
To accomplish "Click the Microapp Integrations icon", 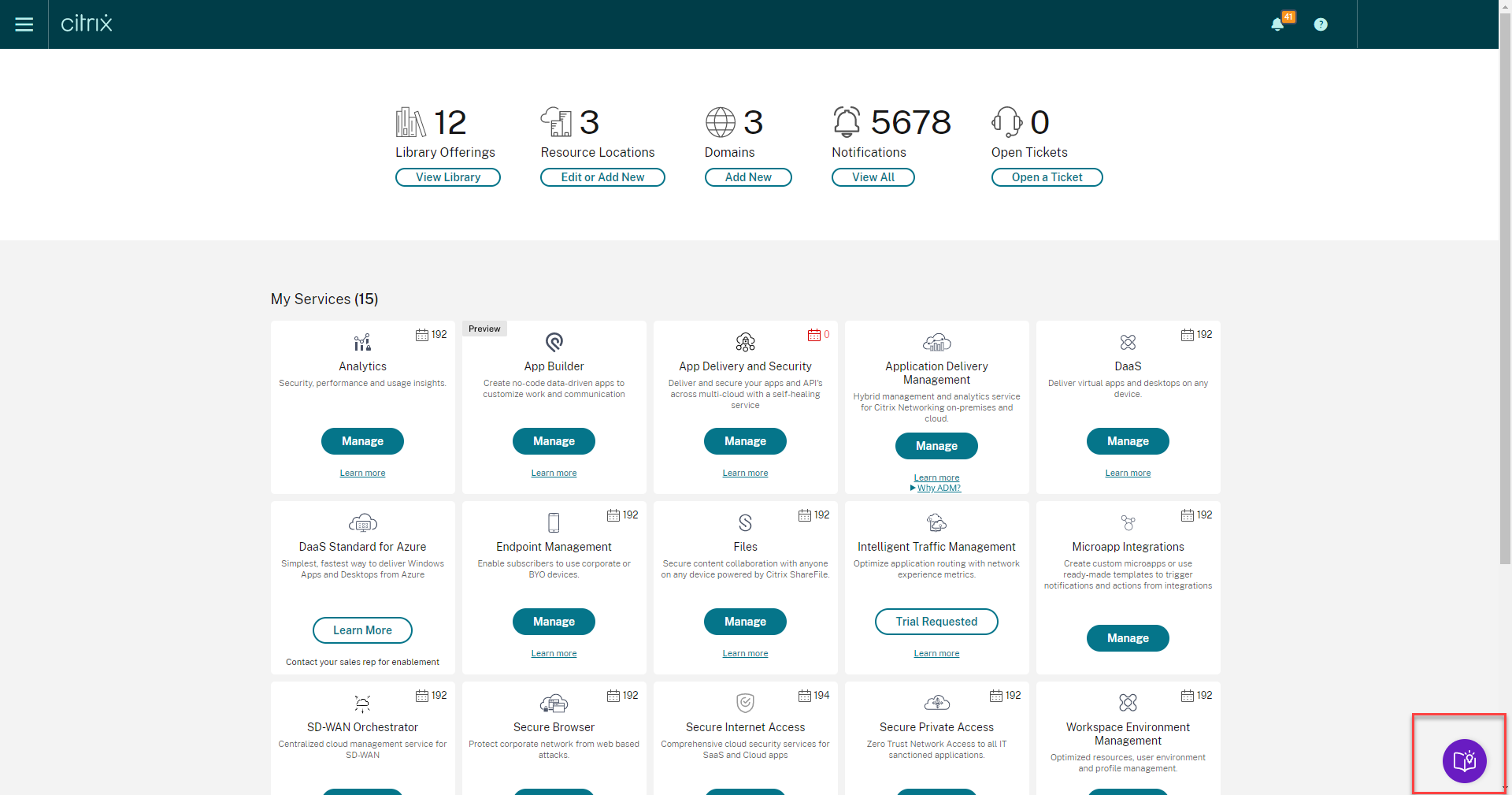I will [x=1128, y=522].
